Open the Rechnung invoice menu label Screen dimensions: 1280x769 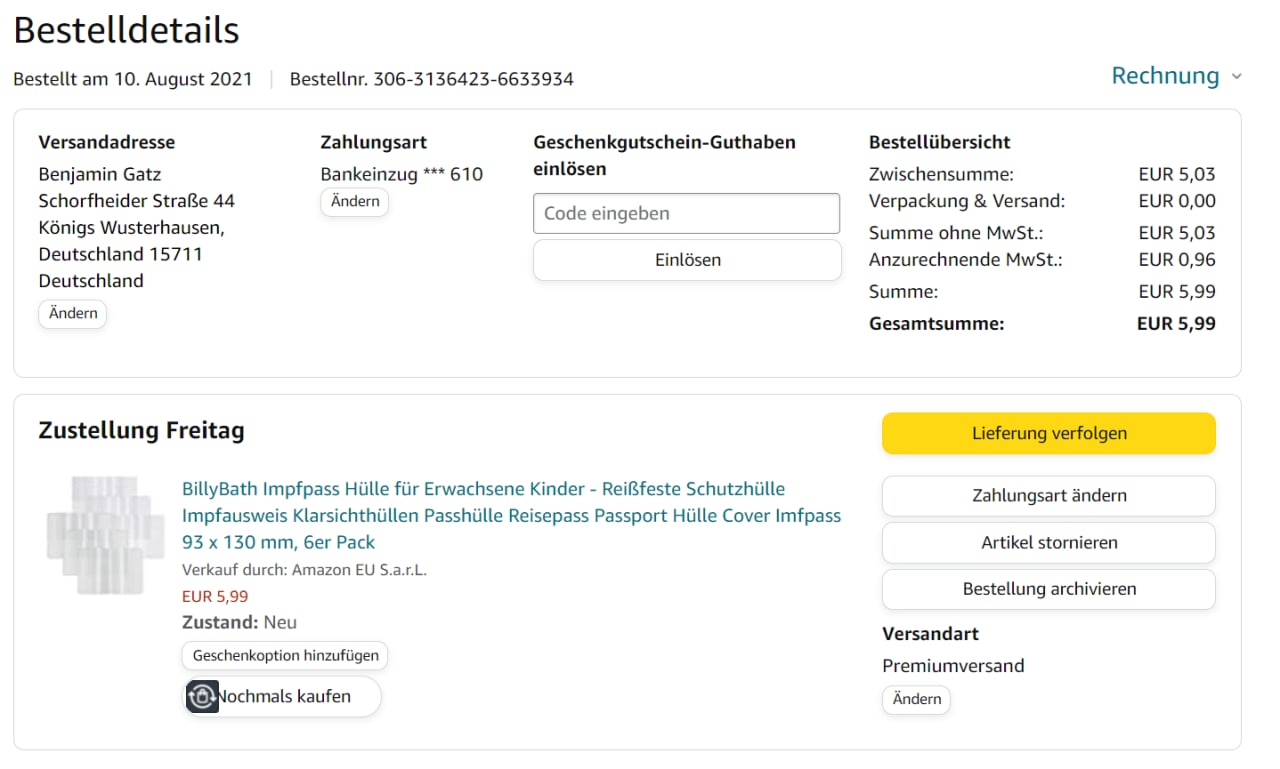[x=1165, y=76]
